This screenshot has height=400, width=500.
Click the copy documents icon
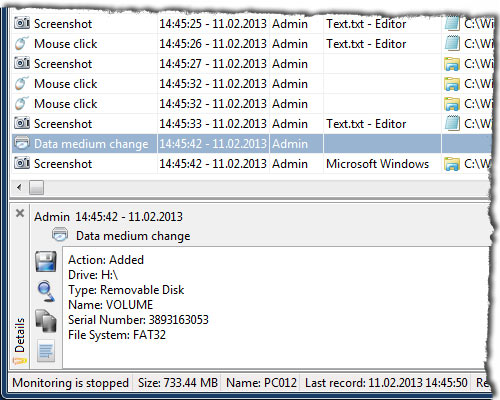pos(46,321)
